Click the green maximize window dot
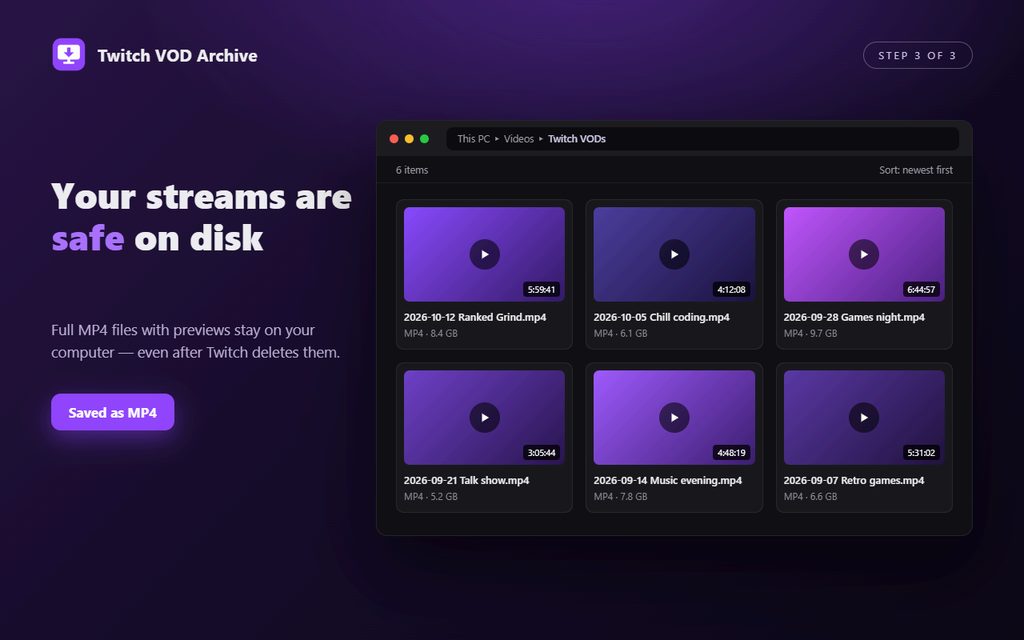 pyautogui.click(x=424, y=138)
